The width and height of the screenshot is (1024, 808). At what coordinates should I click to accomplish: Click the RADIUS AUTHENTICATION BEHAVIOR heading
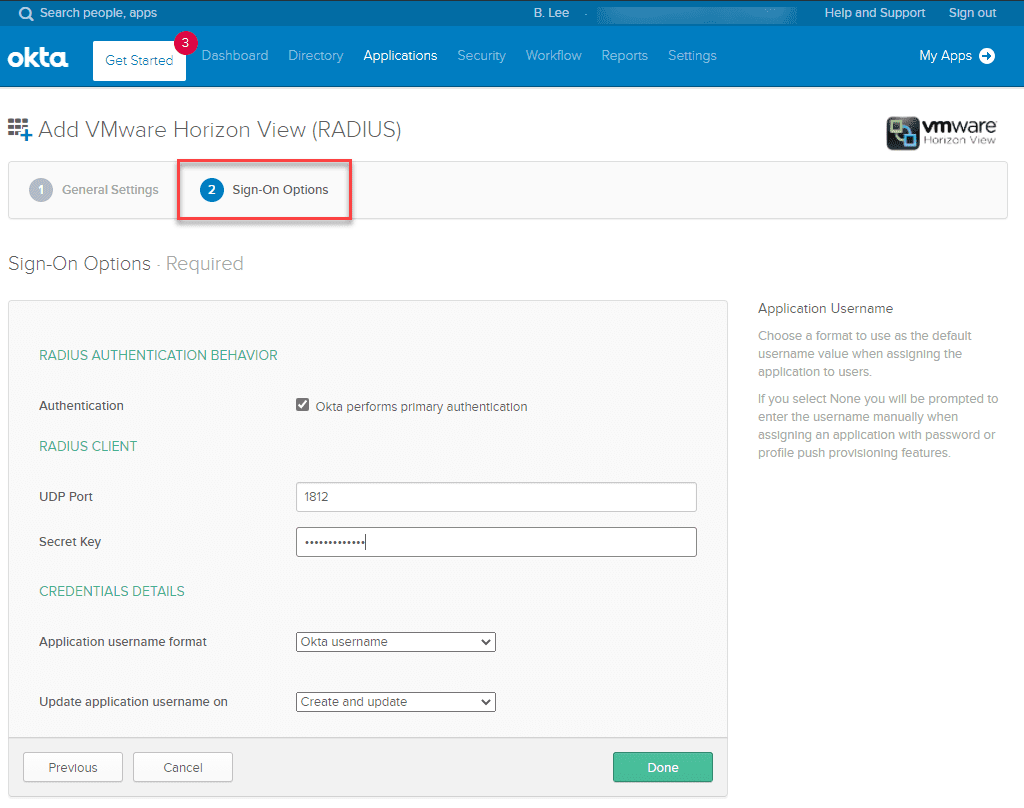(x=159, y=355)
